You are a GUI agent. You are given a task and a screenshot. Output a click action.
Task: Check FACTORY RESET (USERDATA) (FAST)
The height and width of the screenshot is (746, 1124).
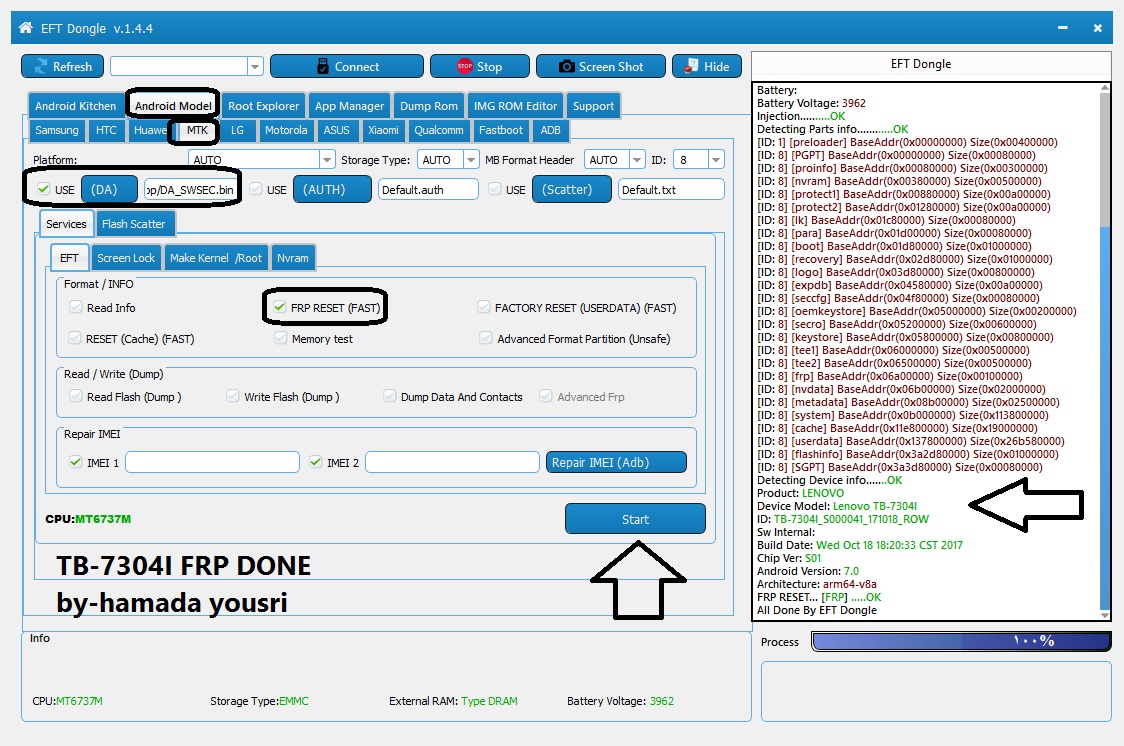[x=484, y=307]
